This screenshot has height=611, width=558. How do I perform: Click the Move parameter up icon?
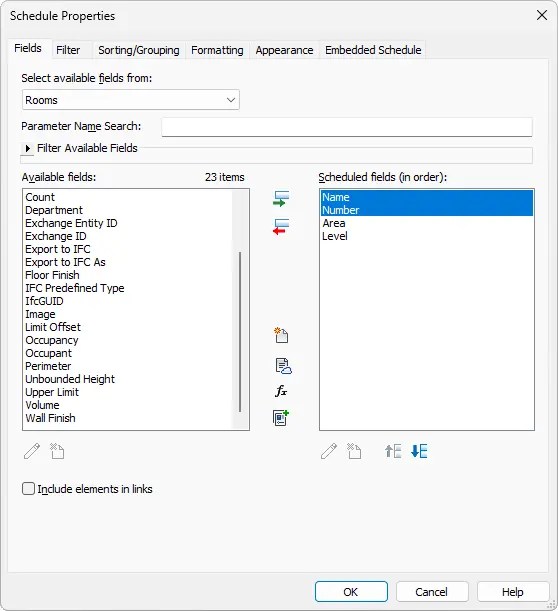point(393,451)
